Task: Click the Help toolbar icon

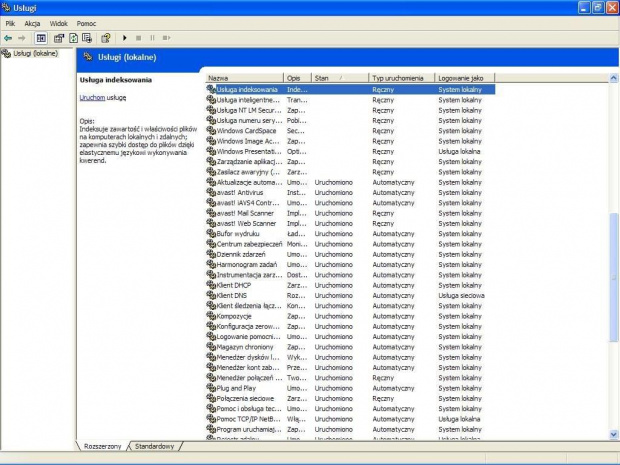Action: click(105, 38)
